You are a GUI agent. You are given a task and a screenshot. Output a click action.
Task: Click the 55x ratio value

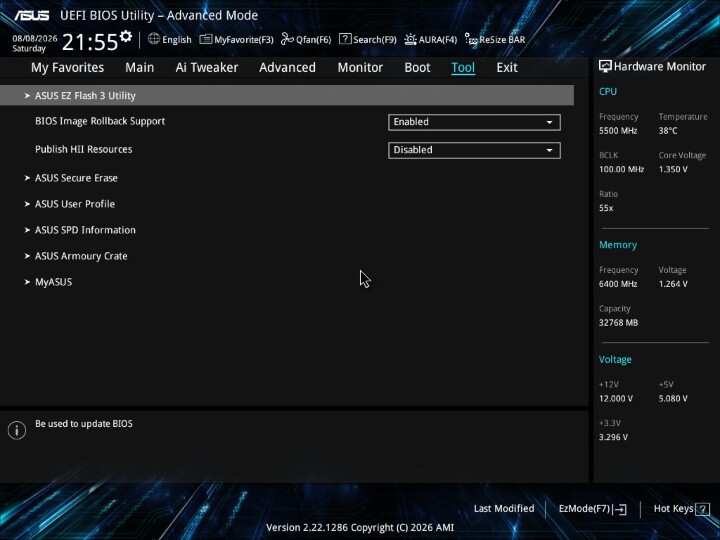(606, 208)
